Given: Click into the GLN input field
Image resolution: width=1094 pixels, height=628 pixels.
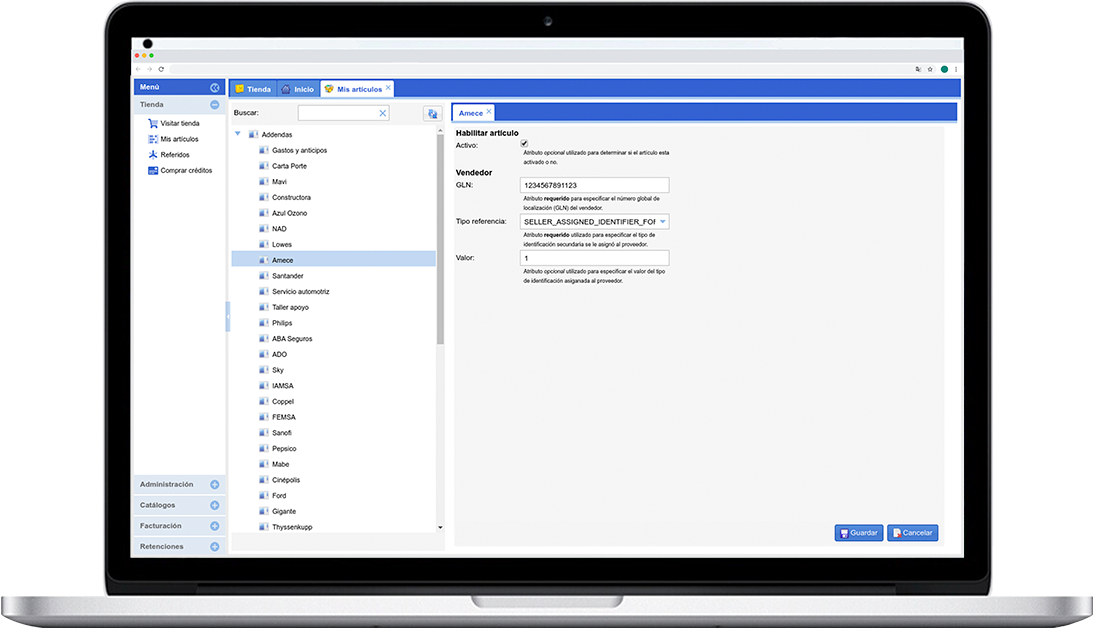Looking at the screenshot, I should tap(594, 185).
